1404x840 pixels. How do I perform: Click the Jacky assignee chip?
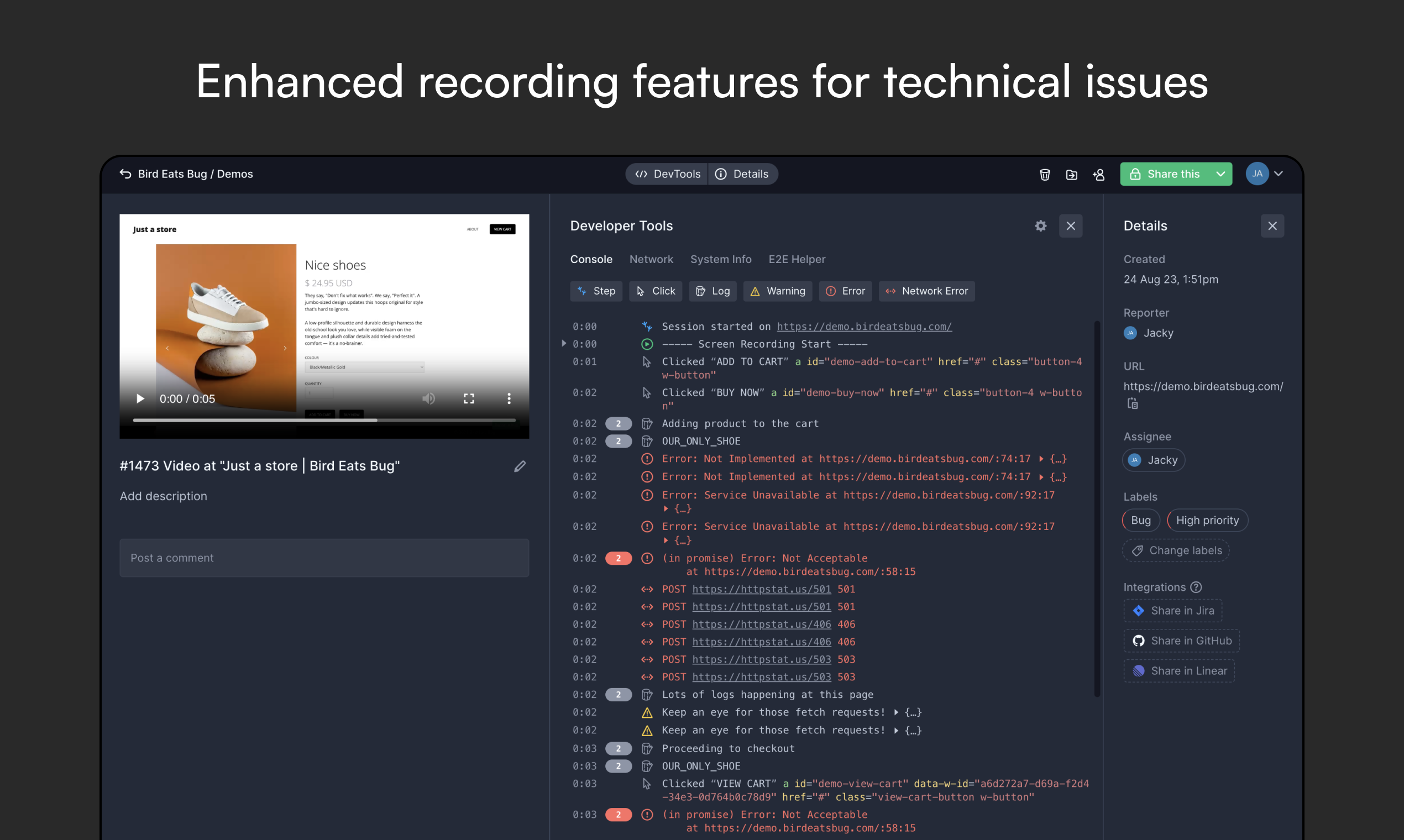point(1153,460)
